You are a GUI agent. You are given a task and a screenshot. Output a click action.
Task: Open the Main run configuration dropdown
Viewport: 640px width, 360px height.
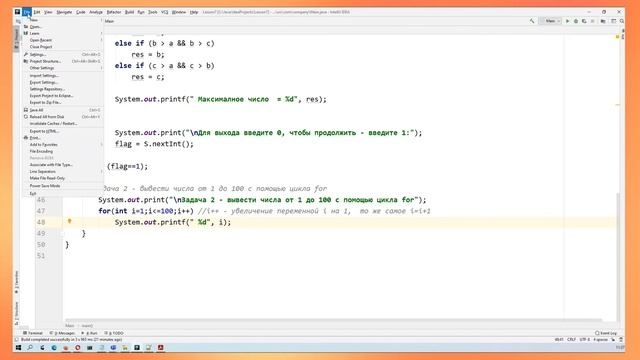[x=551, y=21]
